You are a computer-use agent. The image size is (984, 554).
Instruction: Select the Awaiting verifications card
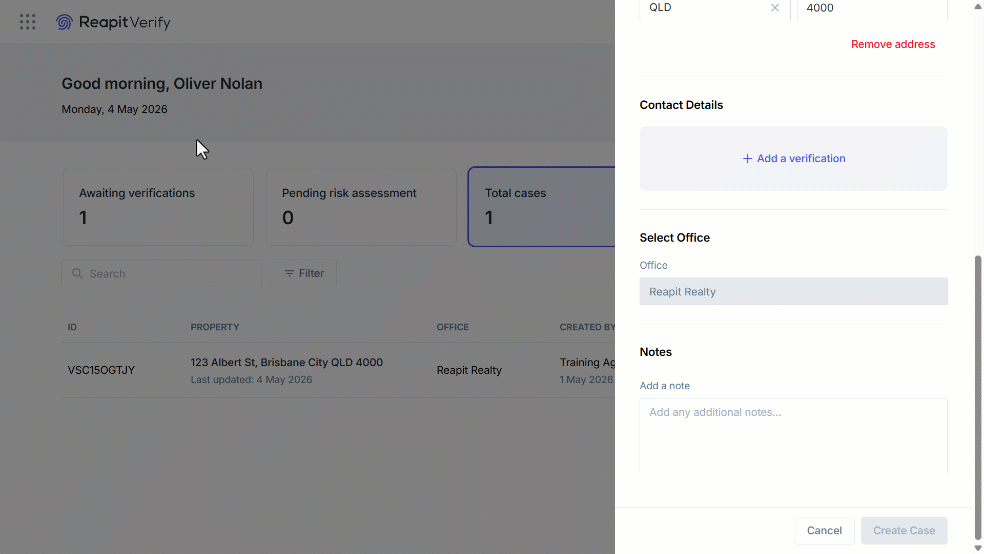158,206
